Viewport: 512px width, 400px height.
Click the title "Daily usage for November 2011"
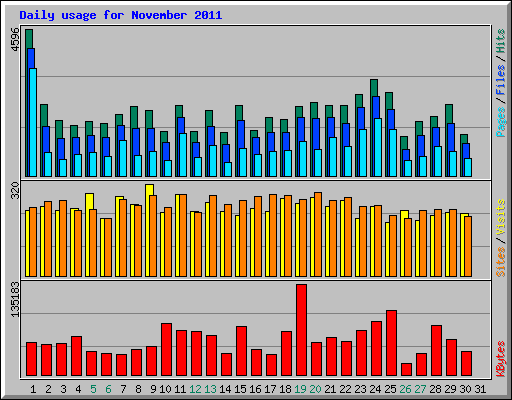[x=121, y=15]
